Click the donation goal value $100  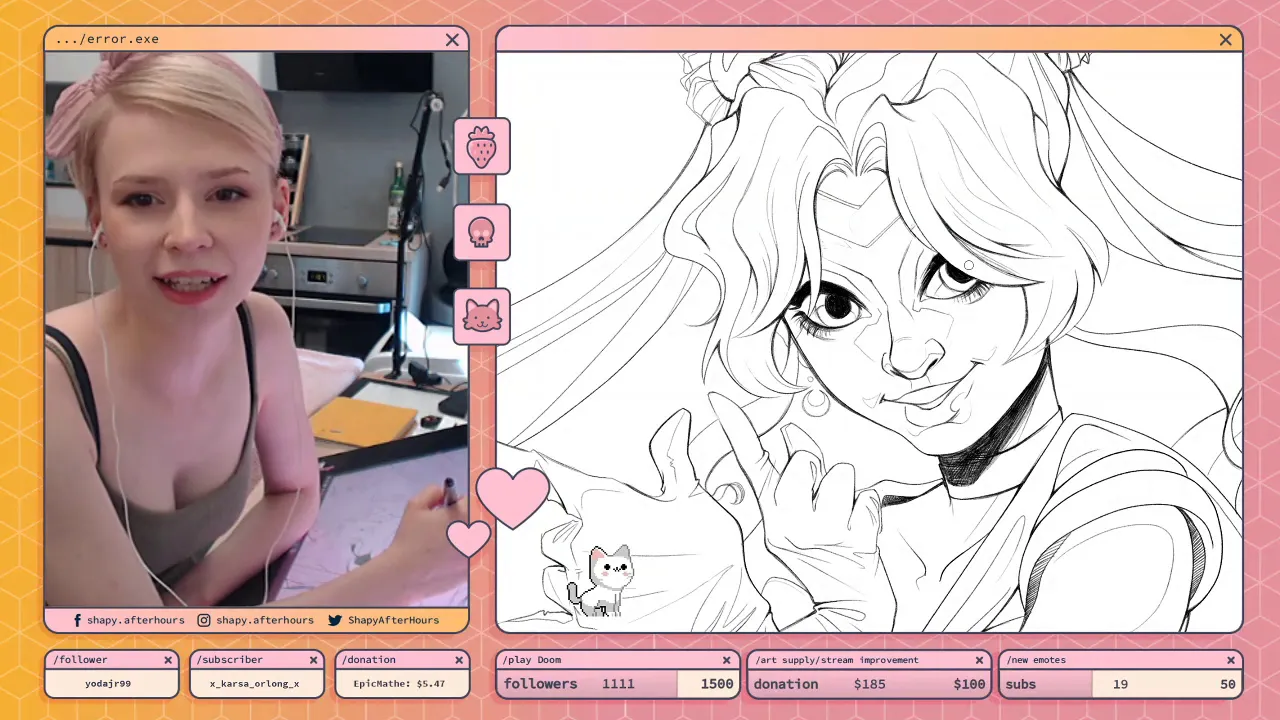pos(969,684)
